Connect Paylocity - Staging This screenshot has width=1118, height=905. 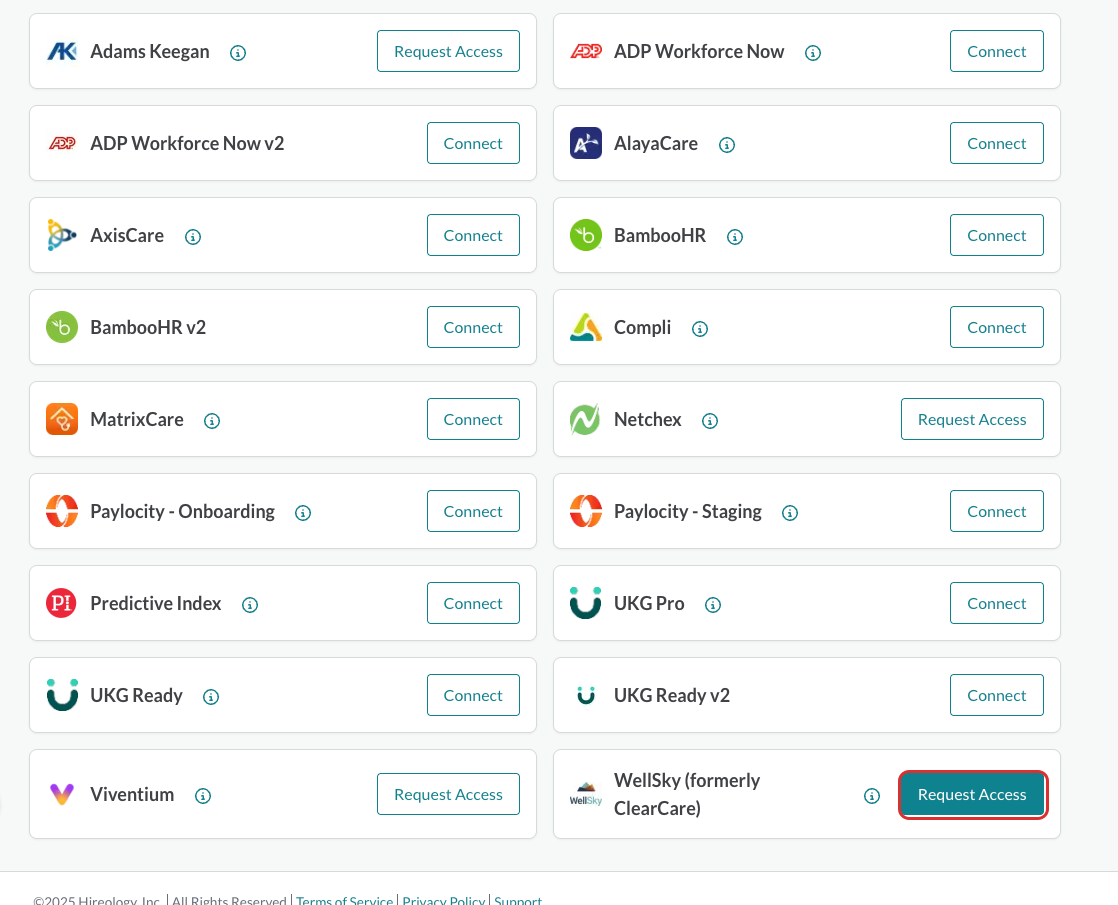(x=997, y=511)
